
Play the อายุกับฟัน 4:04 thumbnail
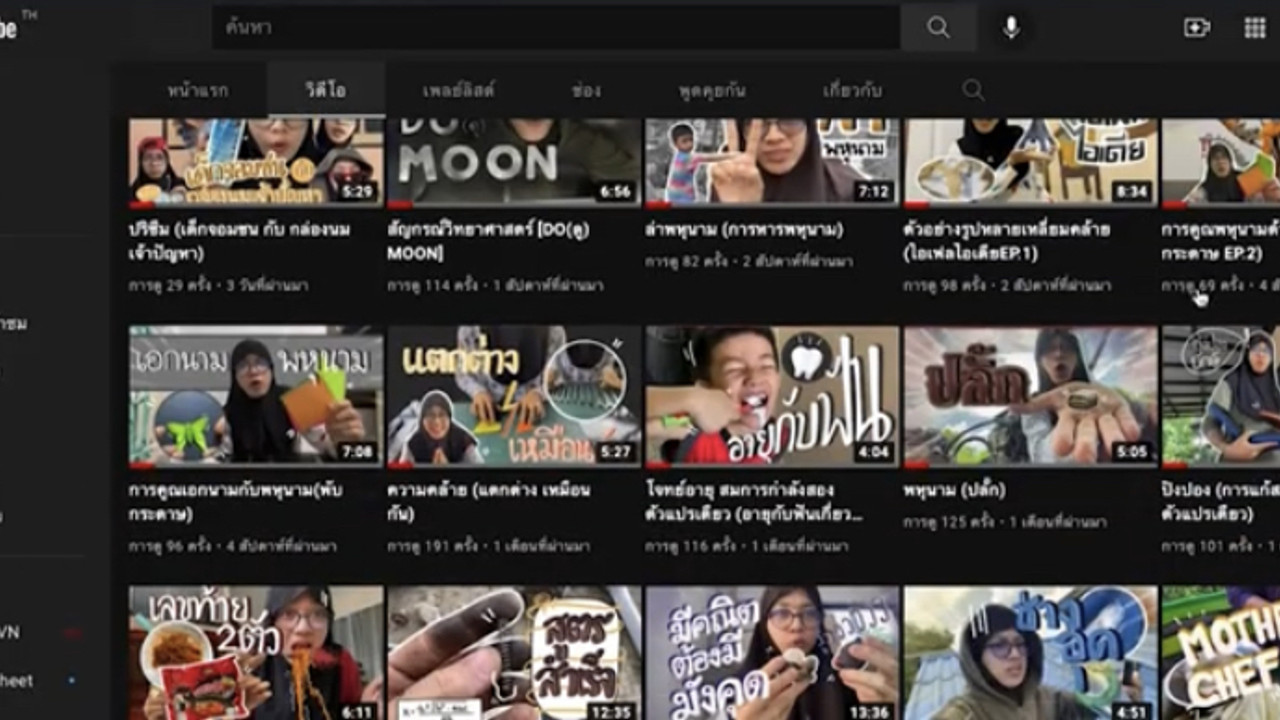[x=772, y=396]
